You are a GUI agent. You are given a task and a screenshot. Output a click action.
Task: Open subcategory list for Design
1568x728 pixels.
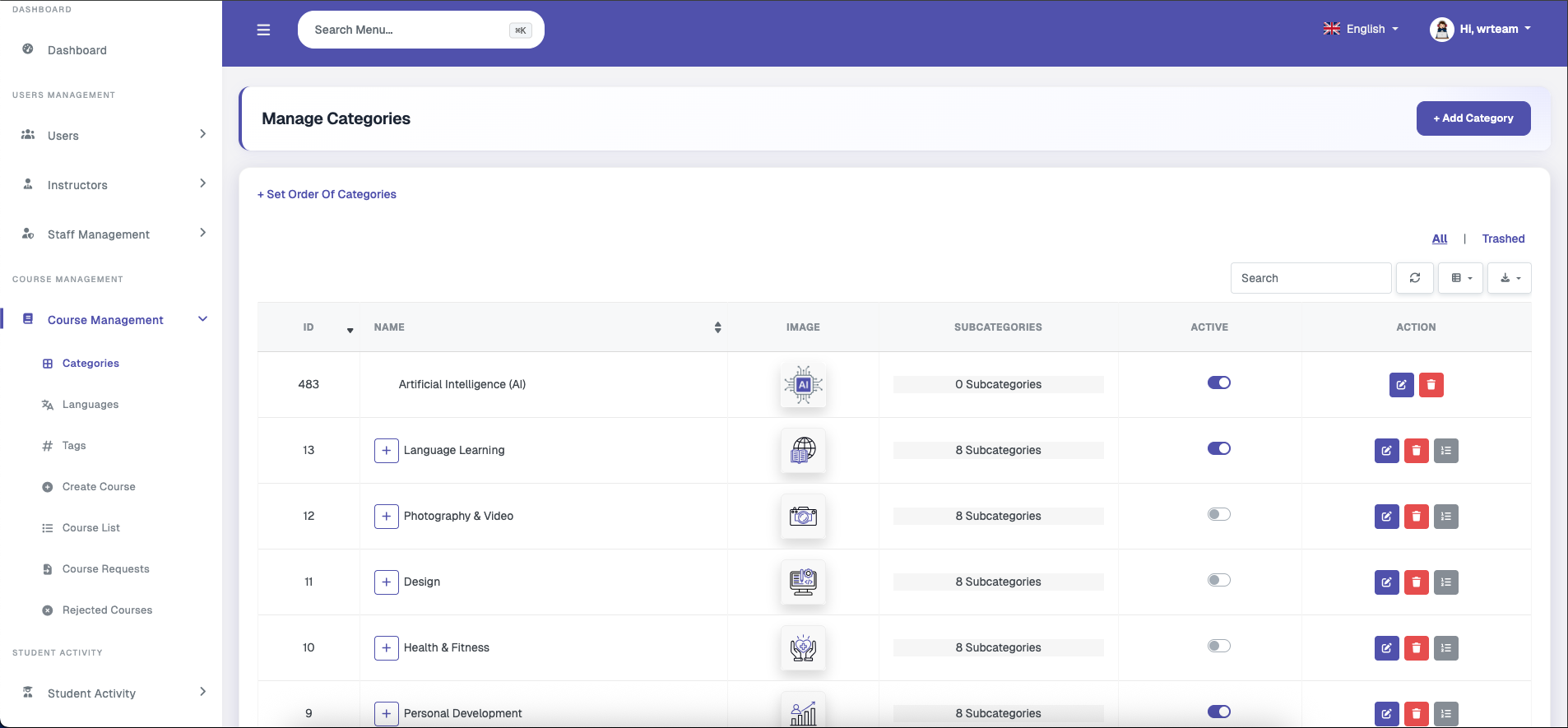pos(1445,582)
